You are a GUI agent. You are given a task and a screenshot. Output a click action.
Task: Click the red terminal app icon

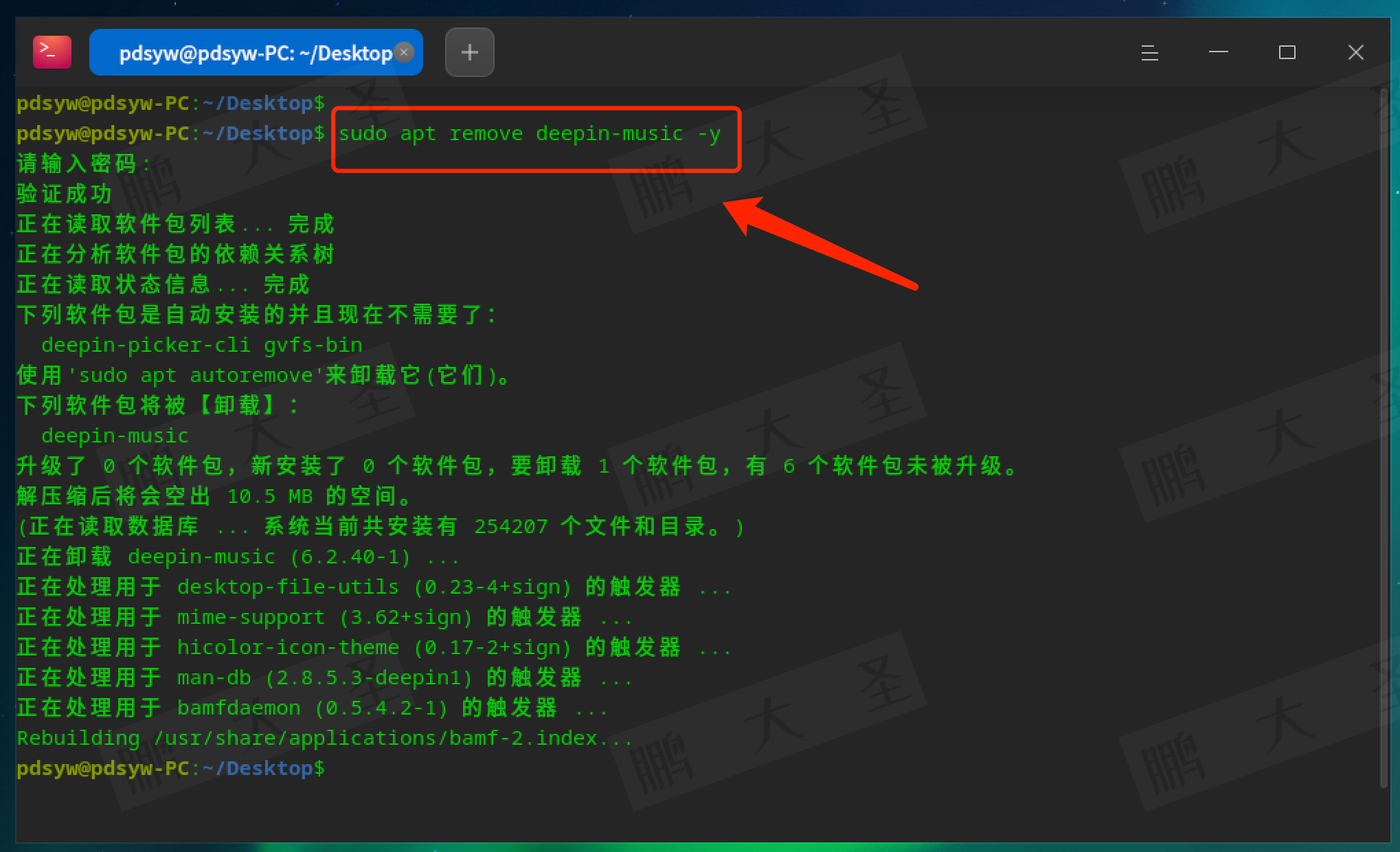click(52, 52)
